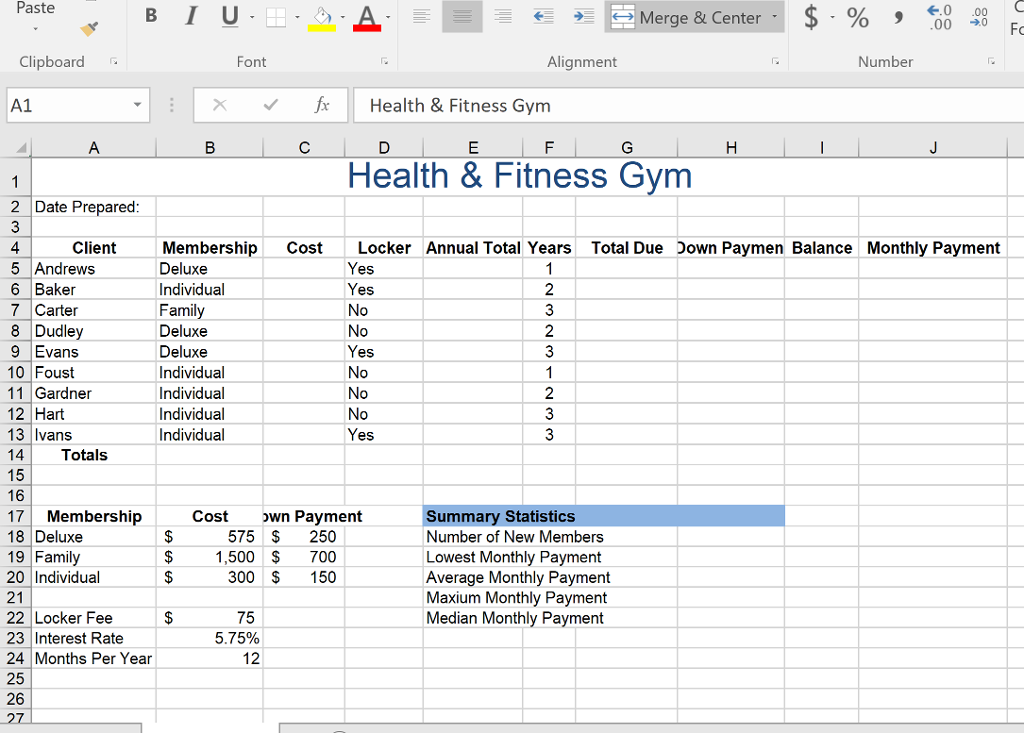Select column J header
1024x733 pixels.
click(x=933, y=148)
